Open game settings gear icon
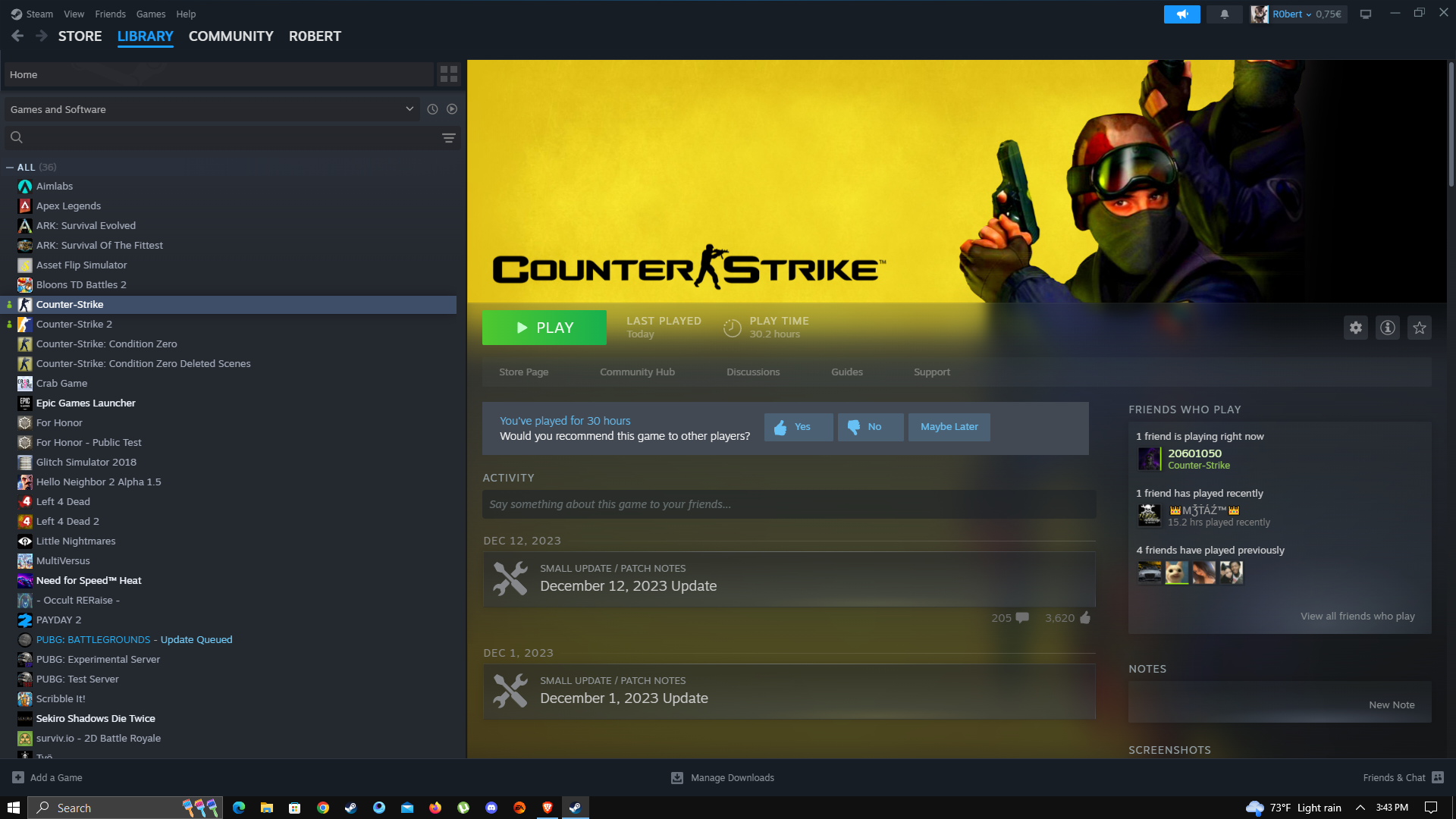The image size is (1456, 819). pyautogui.click(x=1355, y=328)
